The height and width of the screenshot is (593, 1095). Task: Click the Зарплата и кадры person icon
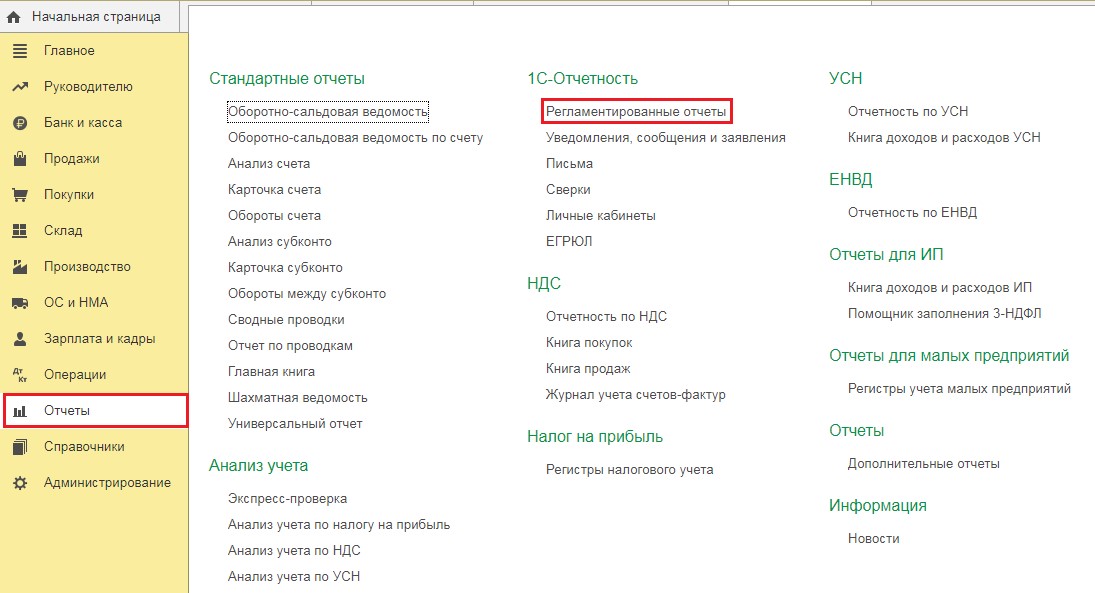20,339
